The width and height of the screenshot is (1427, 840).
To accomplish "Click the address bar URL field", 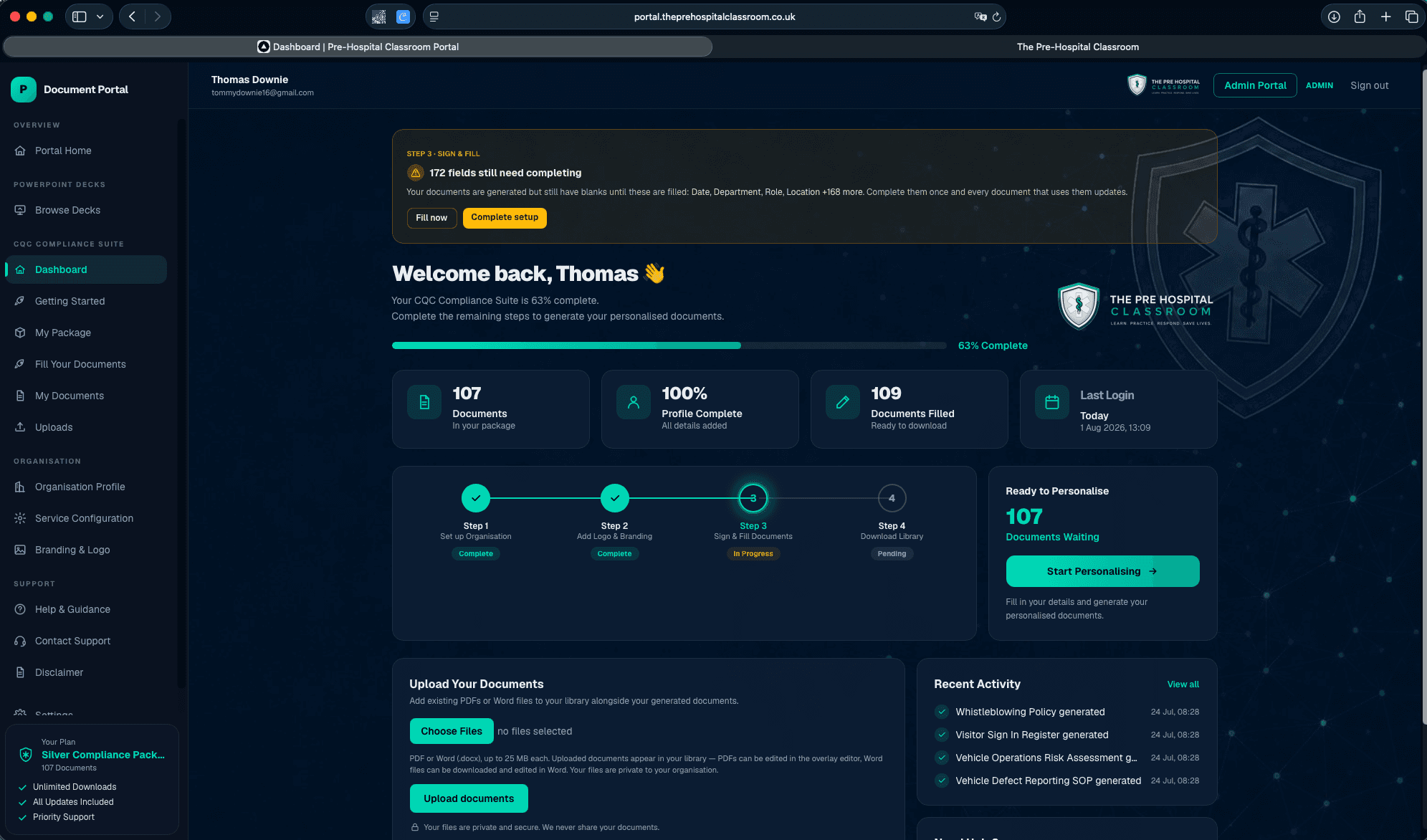I will click(714, 16).
